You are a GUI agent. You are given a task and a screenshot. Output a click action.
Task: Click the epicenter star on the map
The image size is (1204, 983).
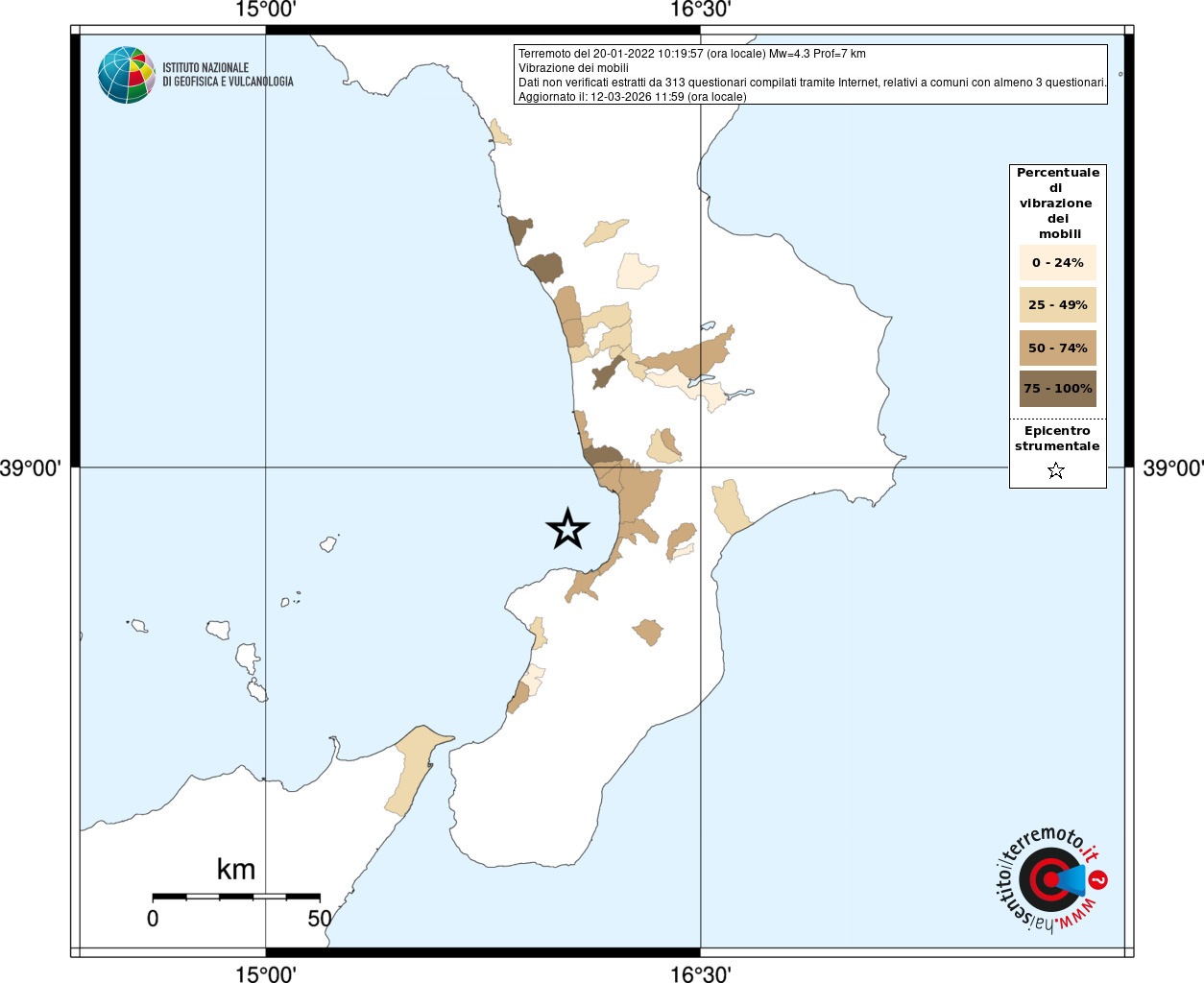(567, 529)
